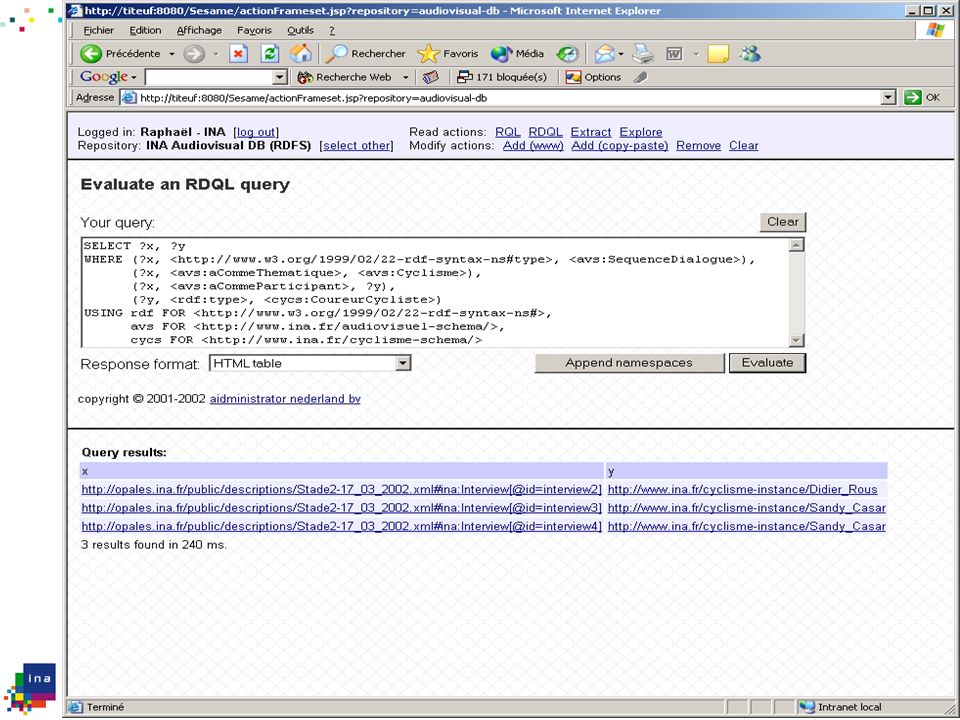Screen dimensions: 960x720
Task: Stop page loading with red X icon
Action: click(238, 54)
